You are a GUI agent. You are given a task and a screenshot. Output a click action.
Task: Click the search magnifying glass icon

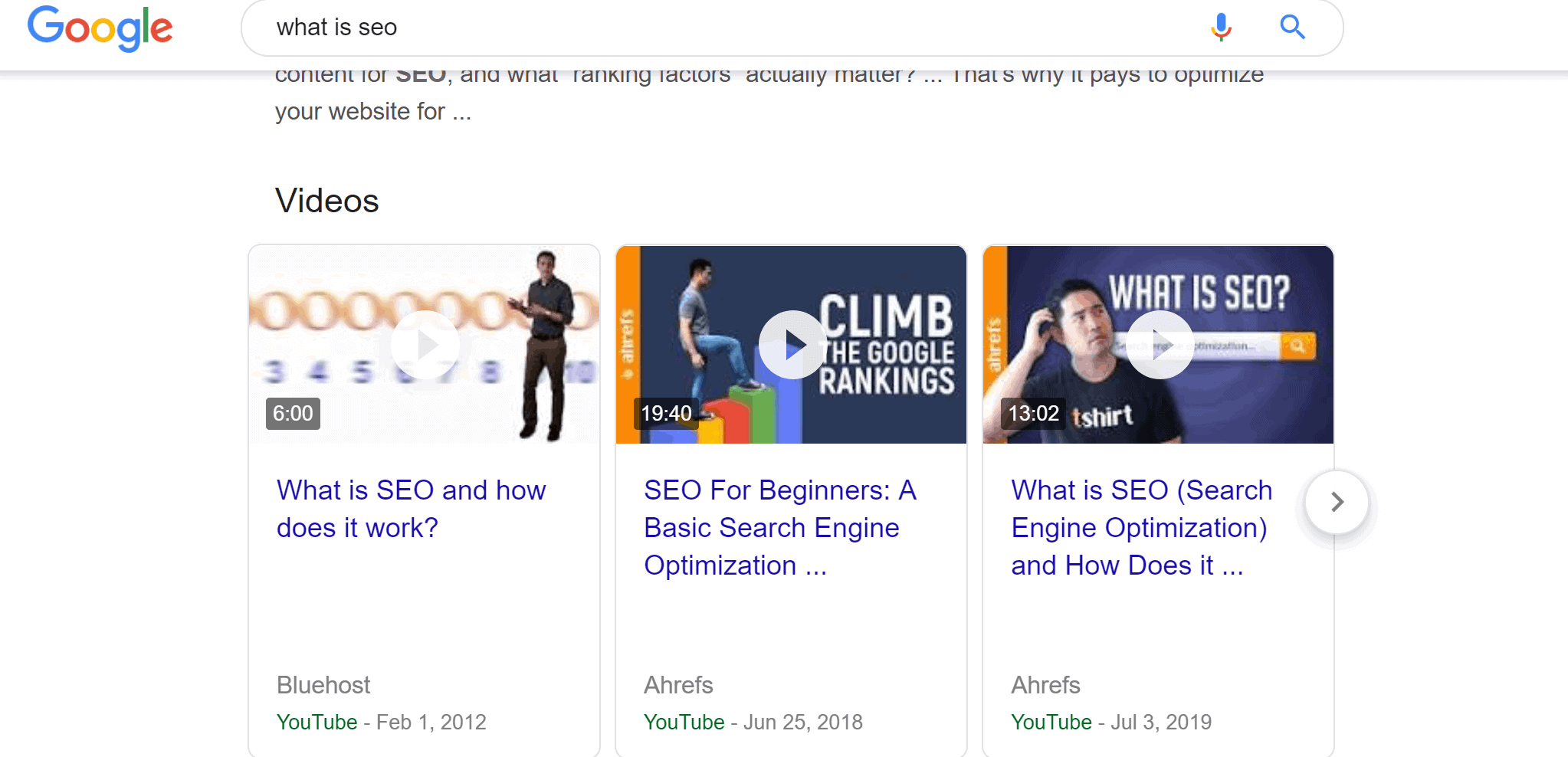(1293, 27)
